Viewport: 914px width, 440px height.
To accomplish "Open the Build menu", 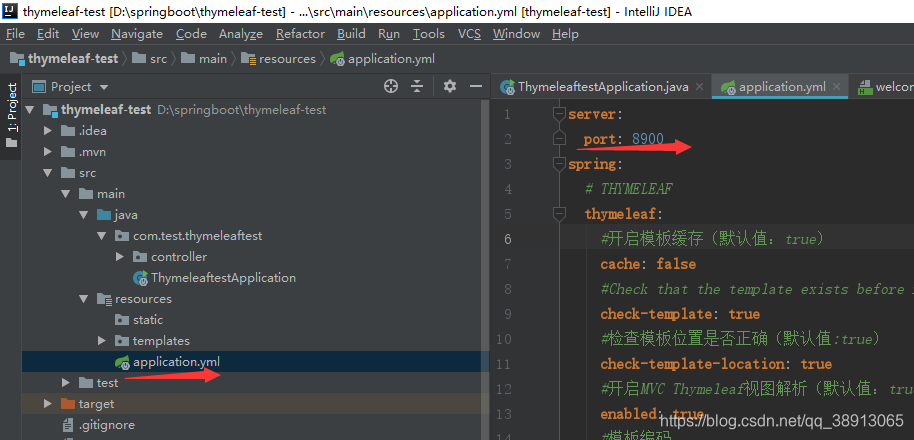I will coord(351,34).
